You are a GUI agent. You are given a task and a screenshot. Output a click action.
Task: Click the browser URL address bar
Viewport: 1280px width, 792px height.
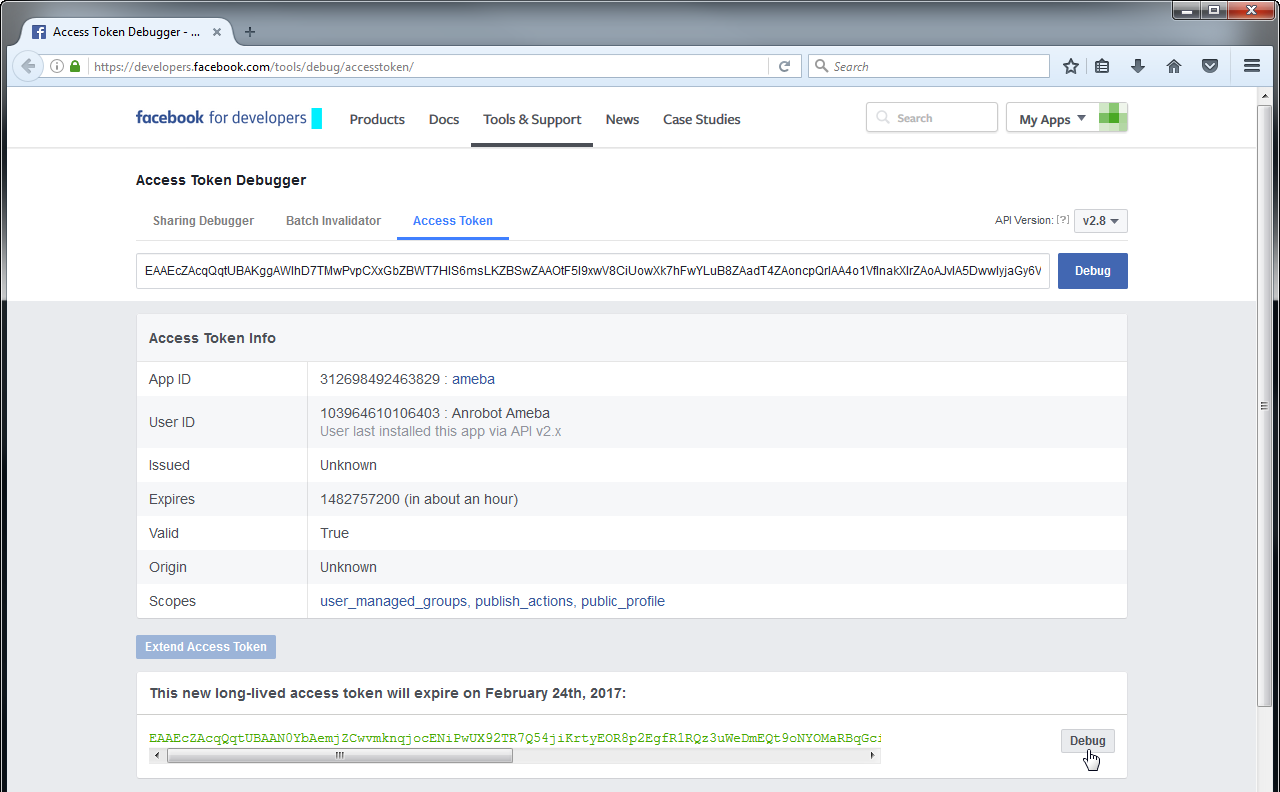(429, 67)
